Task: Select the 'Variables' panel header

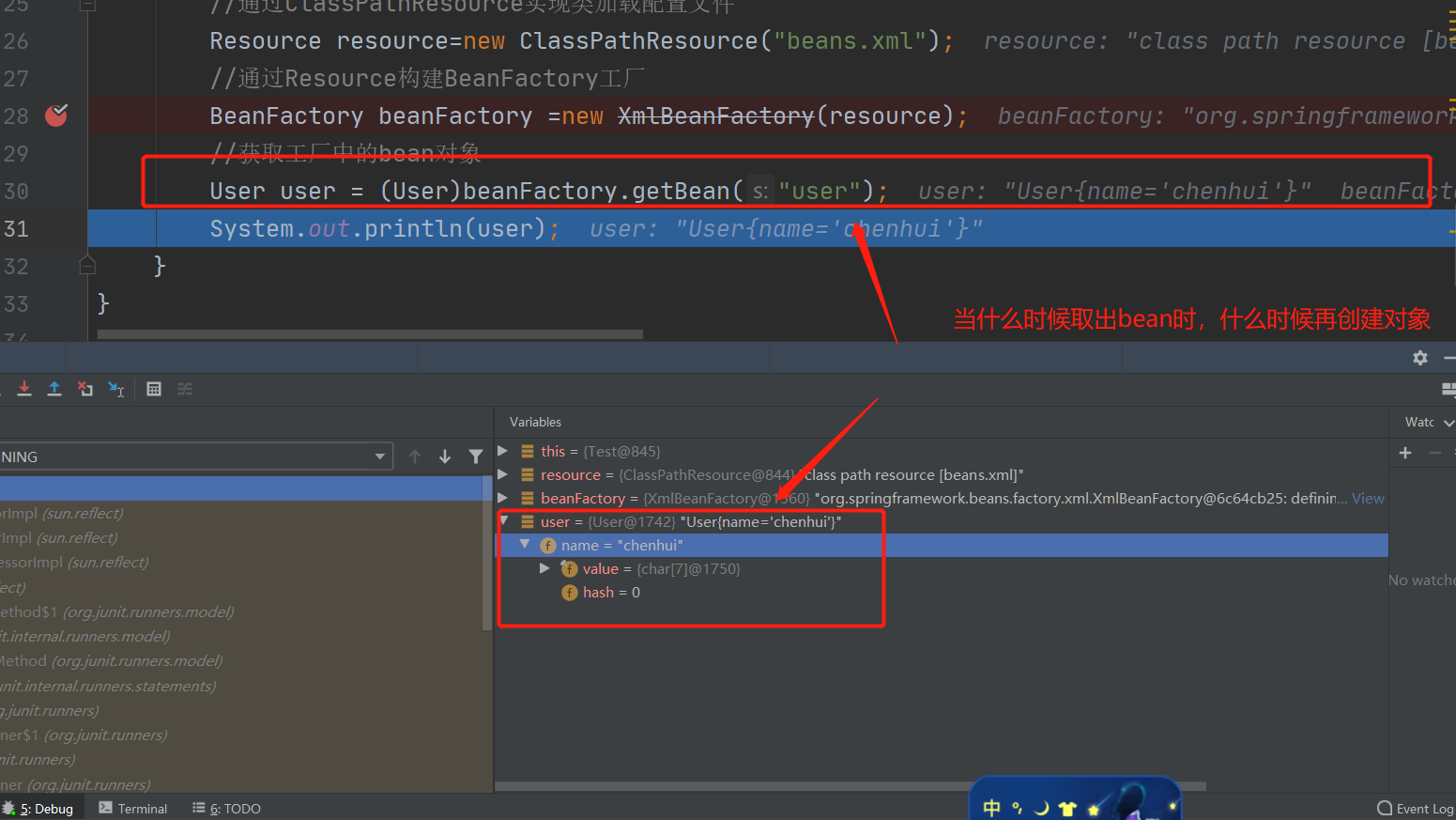Action: (535, 423)
